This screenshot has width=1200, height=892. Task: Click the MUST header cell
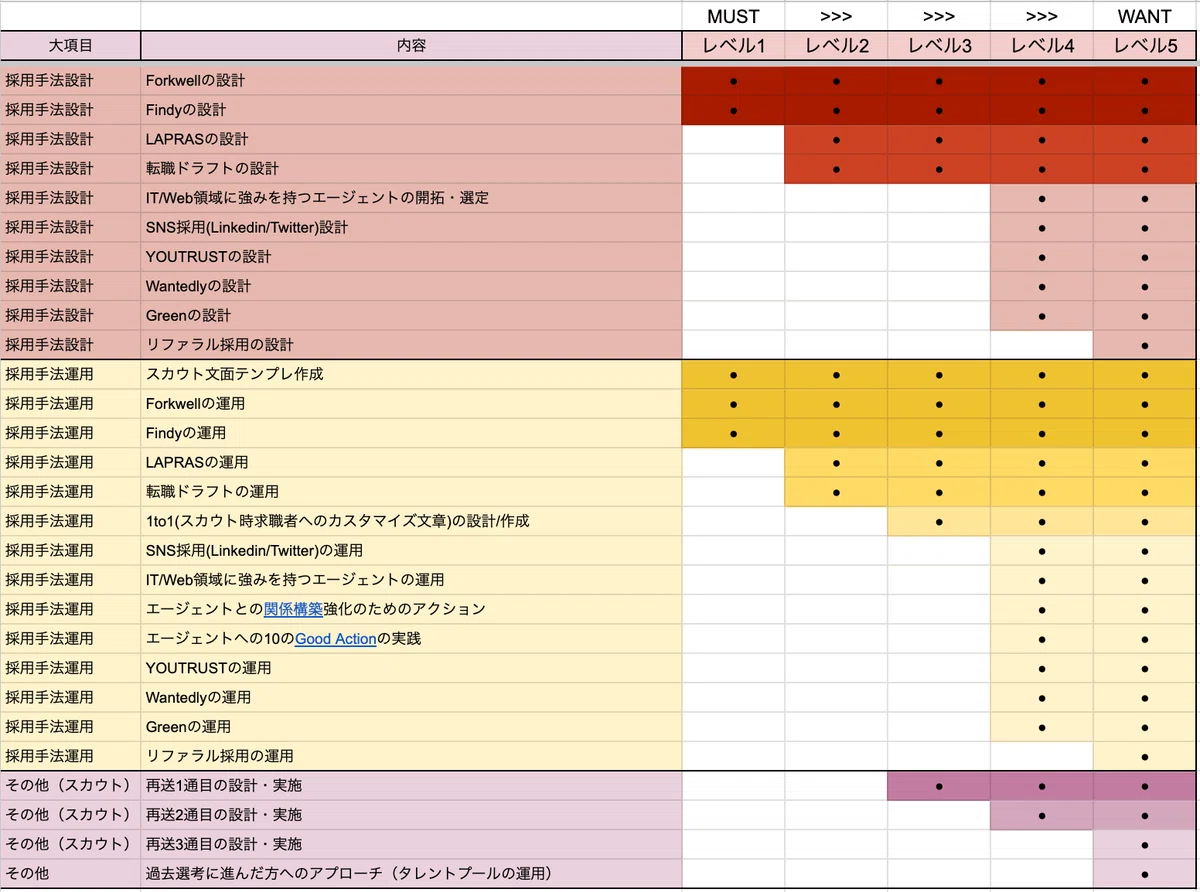pyautogui.click(x=733, y=16)
